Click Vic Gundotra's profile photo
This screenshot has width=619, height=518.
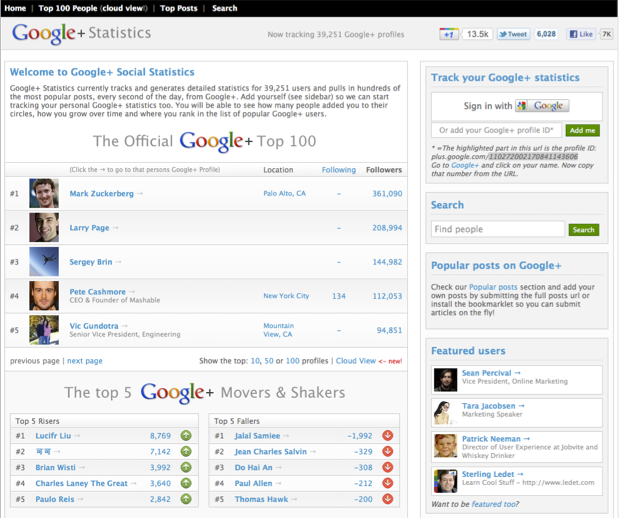(x=44, y=330)
